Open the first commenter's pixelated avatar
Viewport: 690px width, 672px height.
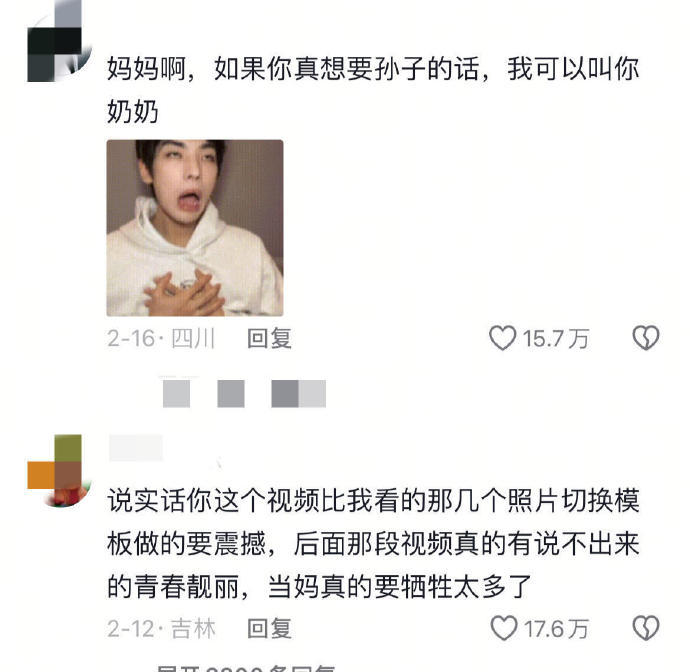pyautogui.click(x=59, y=42)
